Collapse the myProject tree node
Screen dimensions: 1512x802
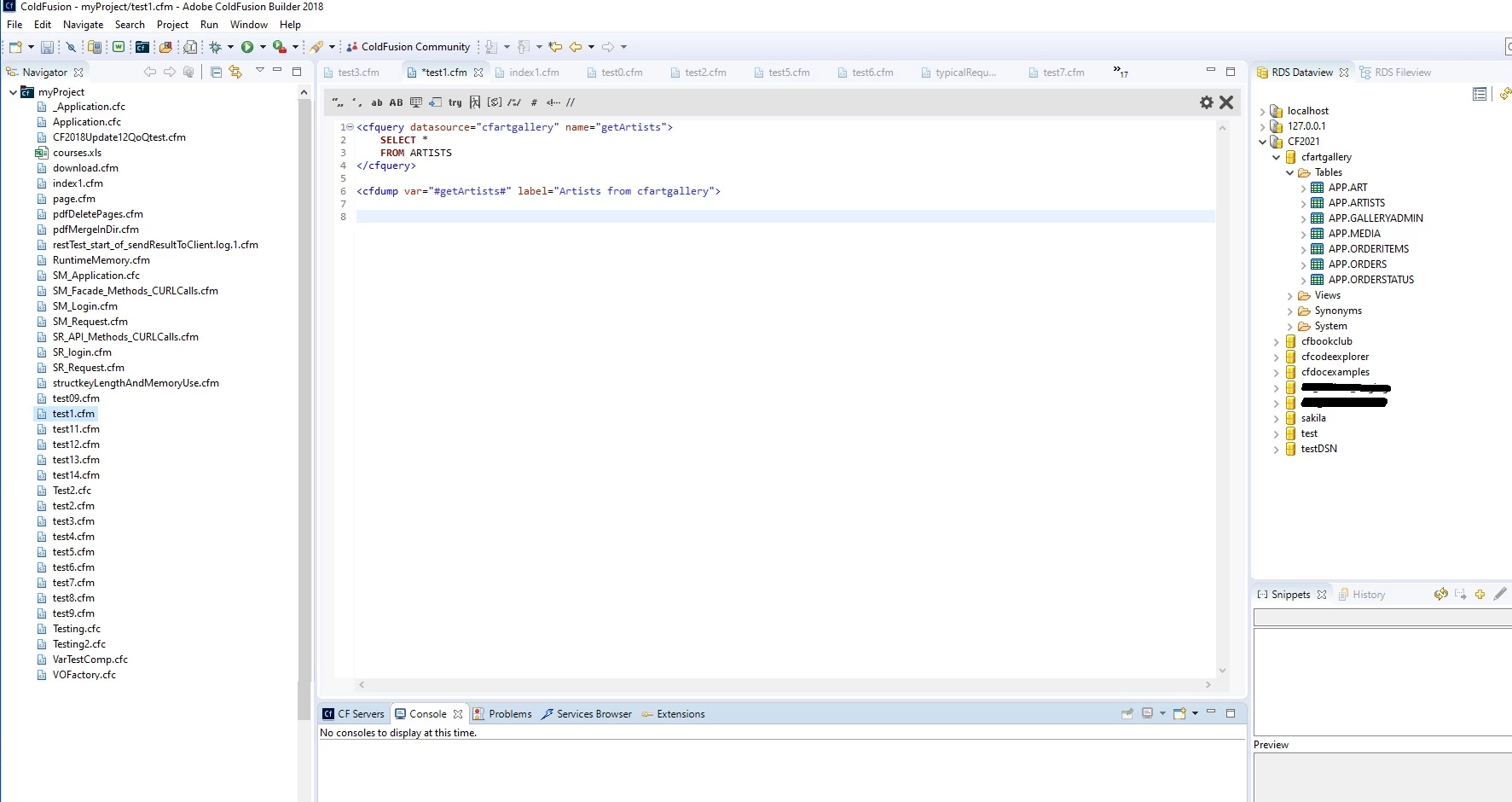(13, 92)
